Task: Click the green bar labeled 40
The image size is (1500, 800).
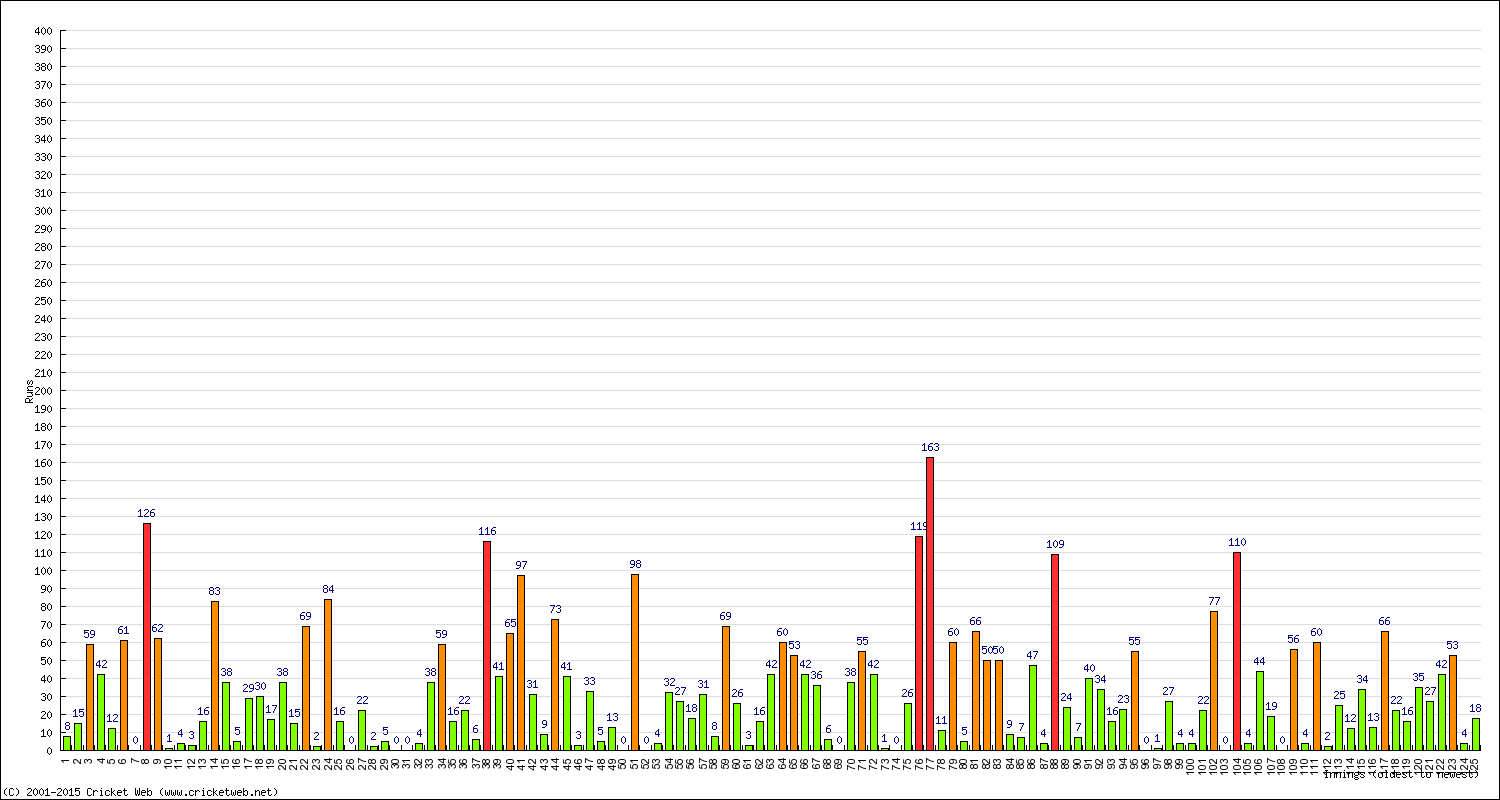Action: coord(1089,714)
